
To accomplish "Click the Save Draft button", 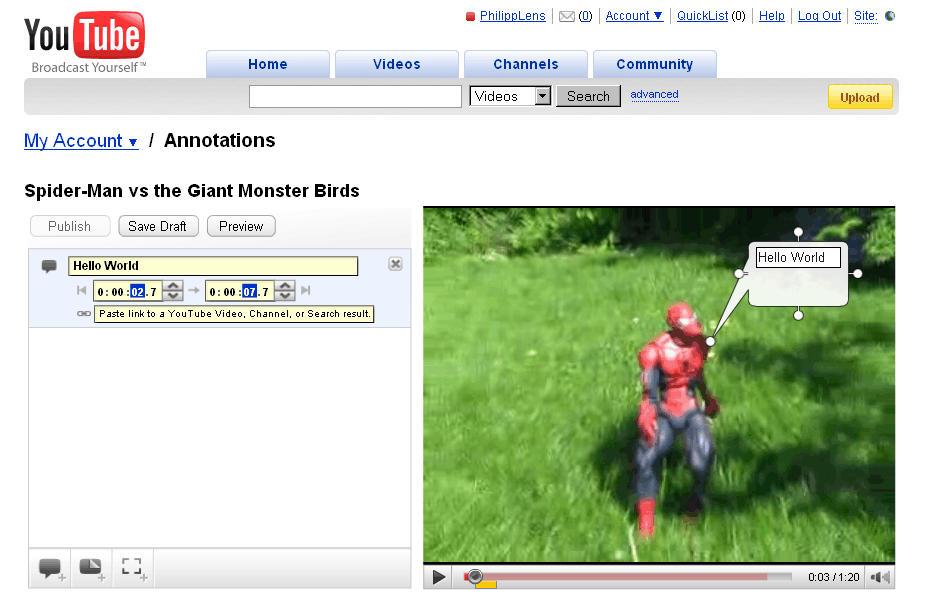I will coord(158,226).
